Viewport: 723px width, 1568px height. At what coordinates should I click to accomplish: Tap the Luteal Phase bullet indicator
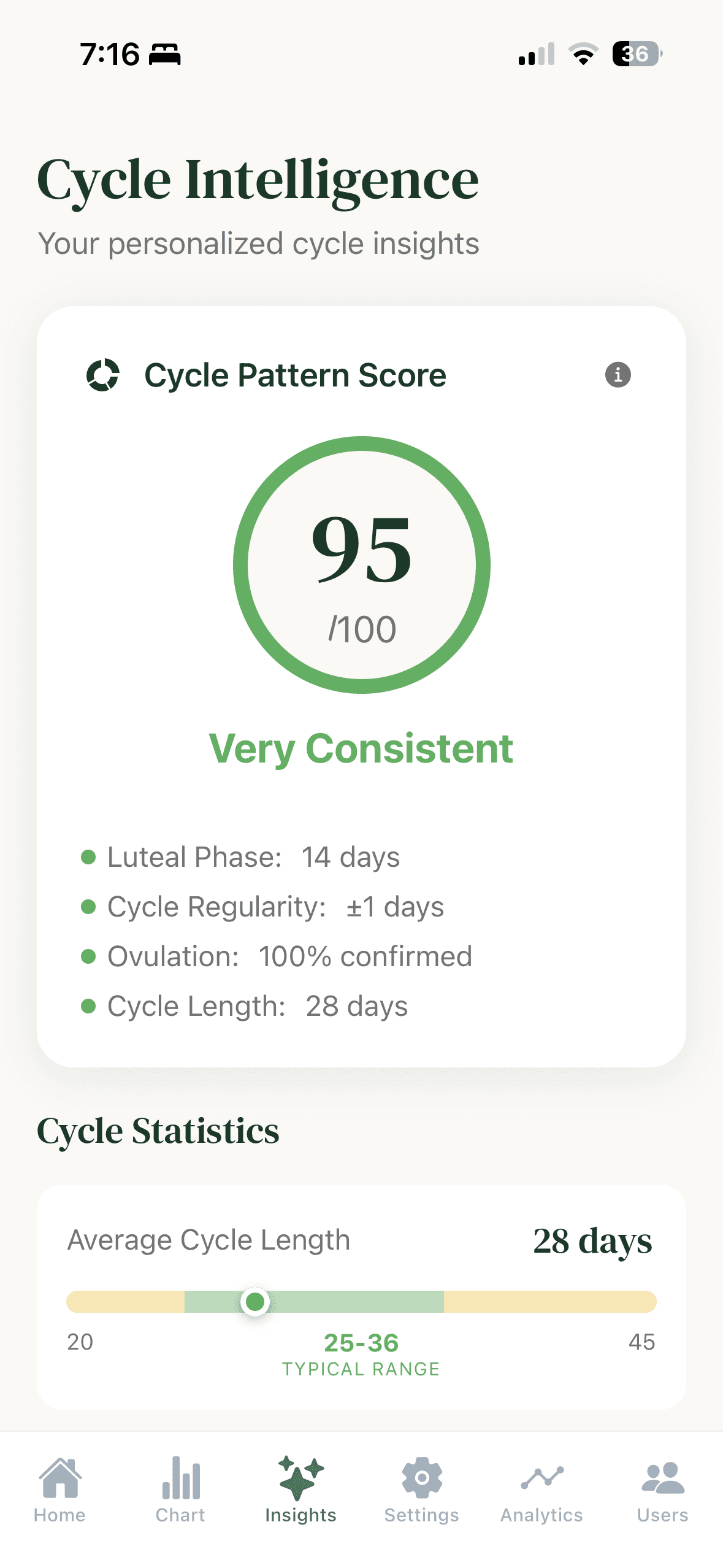90,856
